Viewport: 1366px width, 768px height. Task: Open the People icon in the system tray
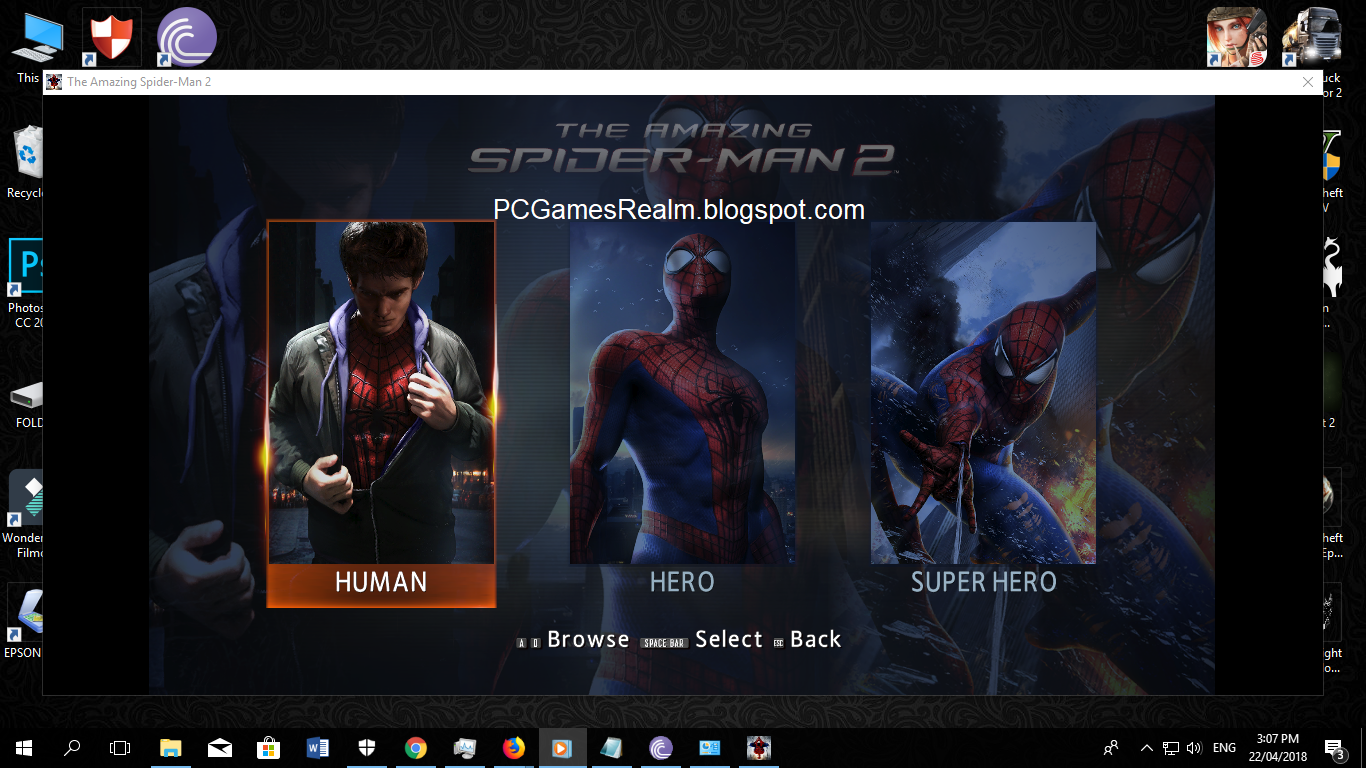click(x=1111, y=748)
